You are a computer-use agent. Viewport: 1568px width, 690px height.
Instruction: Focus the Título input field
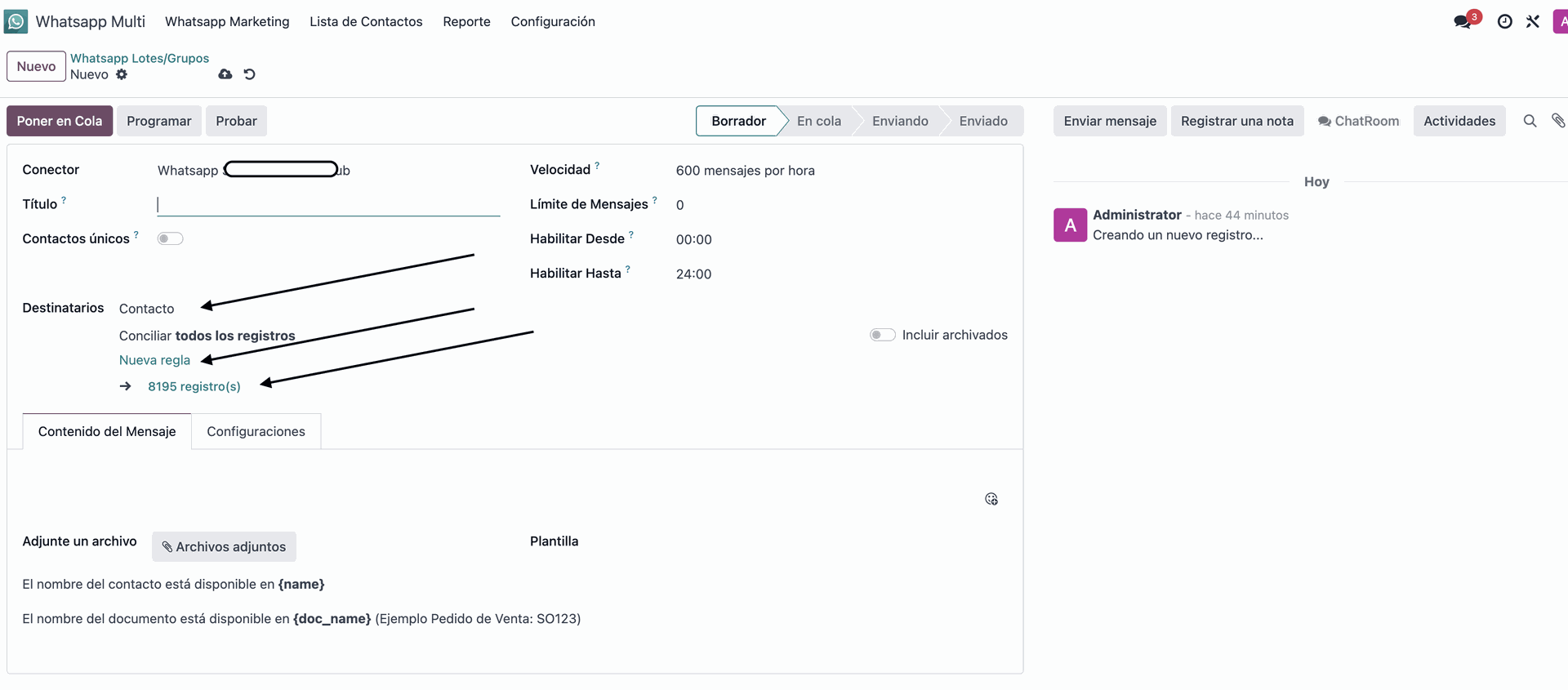click(328, 205)
